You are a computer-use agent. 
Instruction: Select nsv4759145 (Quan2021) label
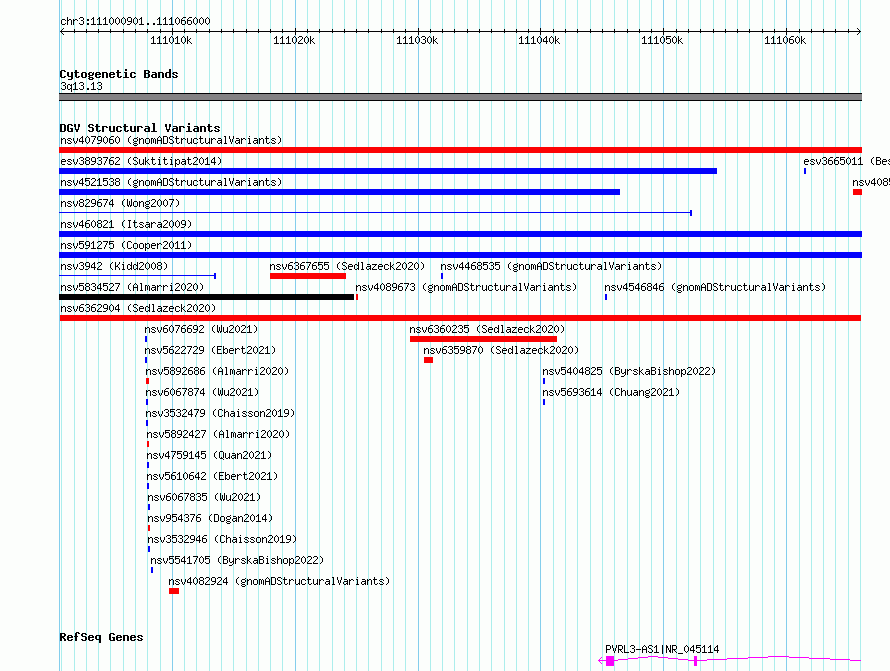coord(209,455)
